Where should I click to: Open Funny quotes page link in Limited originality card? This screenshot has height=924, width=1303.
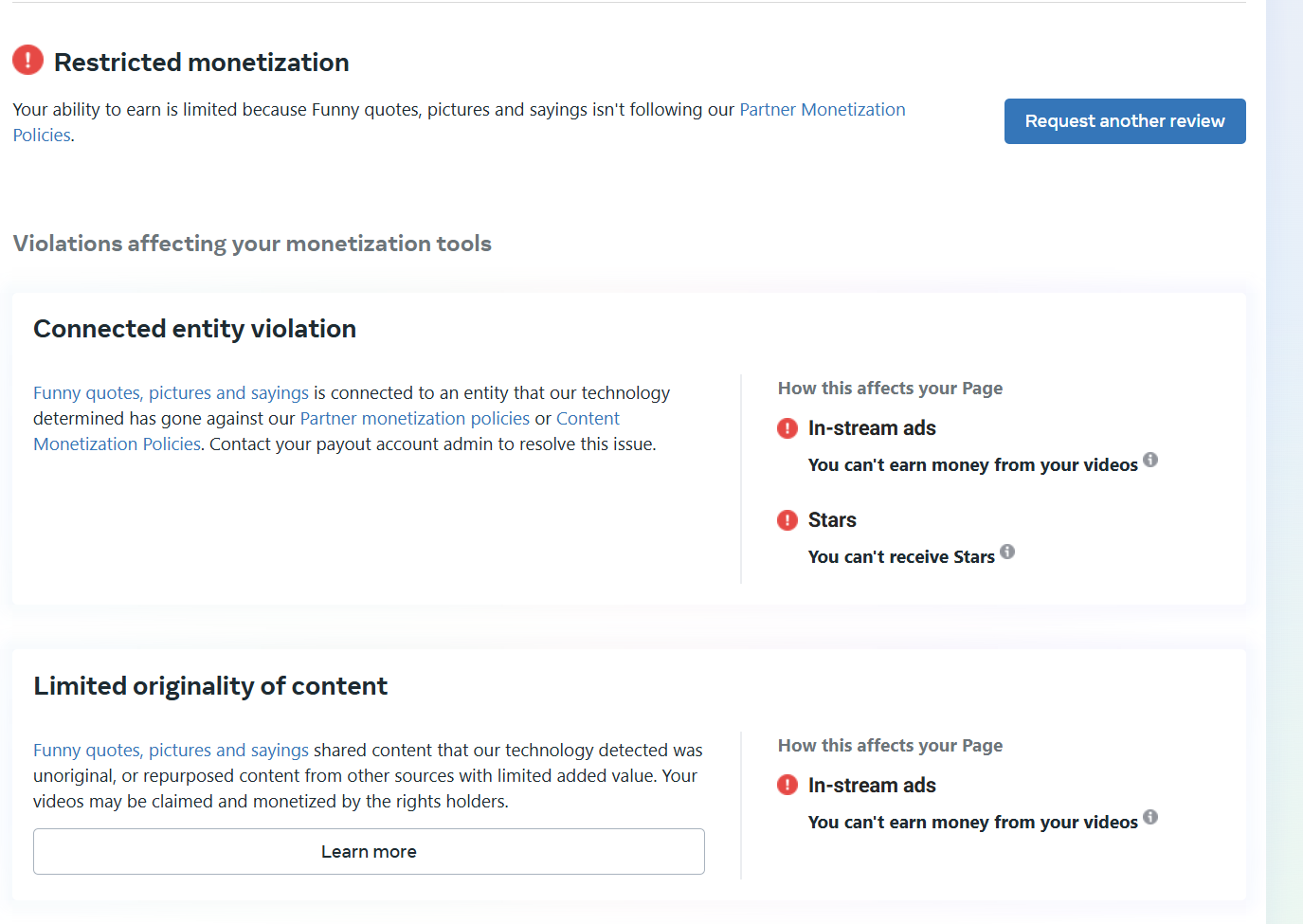point(171,751)
